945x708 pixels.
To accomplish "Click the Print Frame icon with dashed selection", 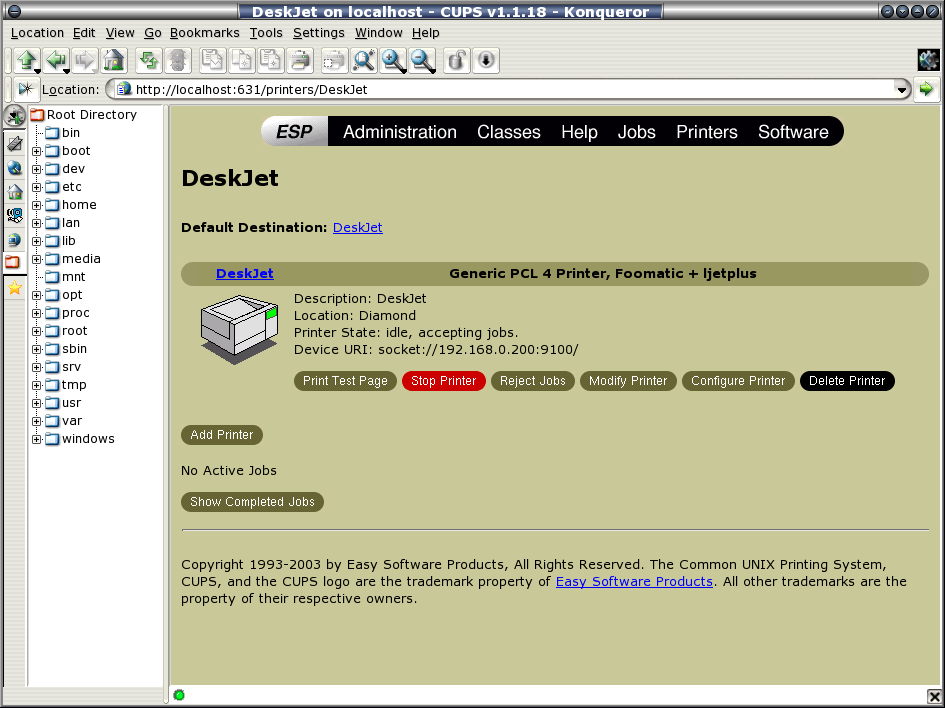I will pos(334,60).
